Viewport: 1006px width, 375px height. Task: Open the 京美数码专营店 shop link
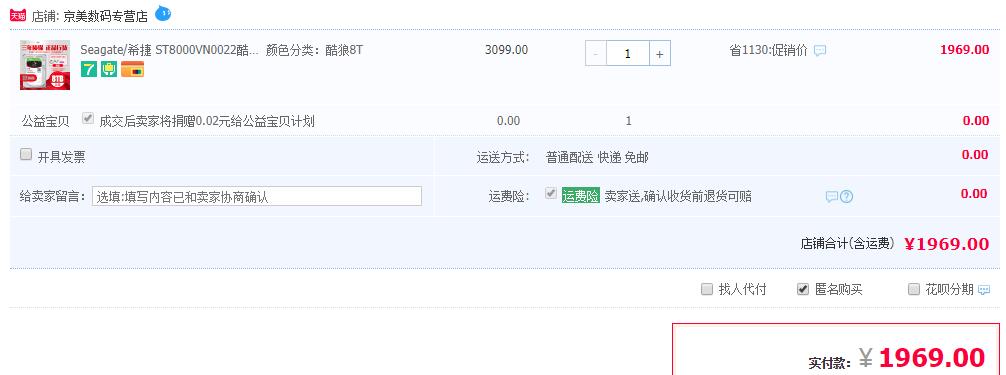tap(105, 17)
